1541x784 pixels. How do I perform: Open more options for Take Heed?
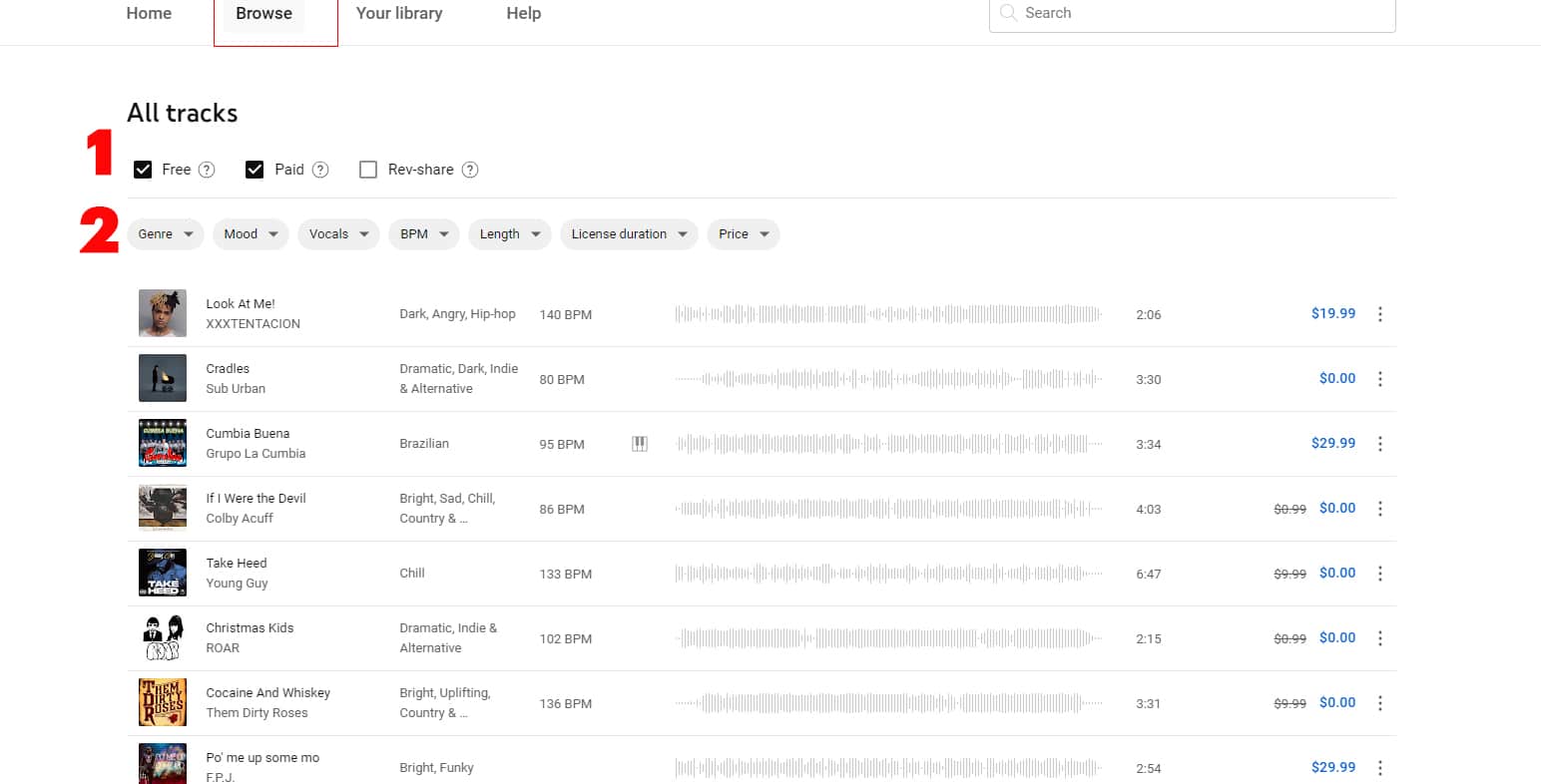[x=1380, y=574]
